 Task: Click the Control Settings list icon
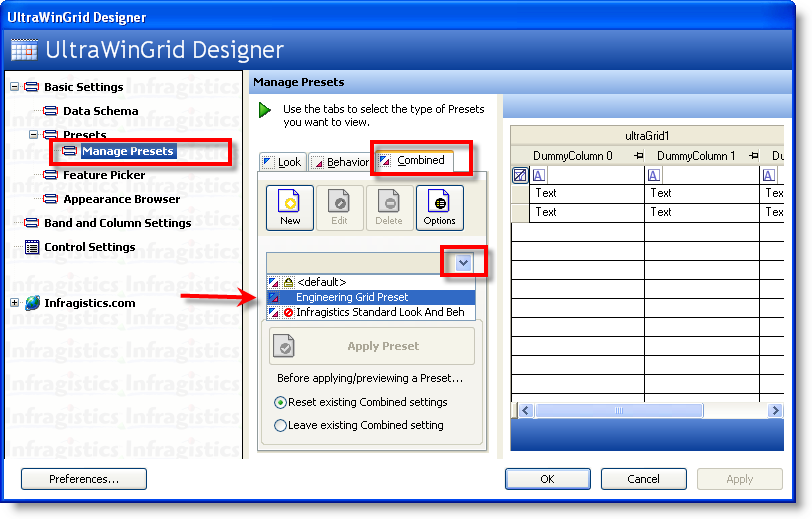[x=32, y=247]
